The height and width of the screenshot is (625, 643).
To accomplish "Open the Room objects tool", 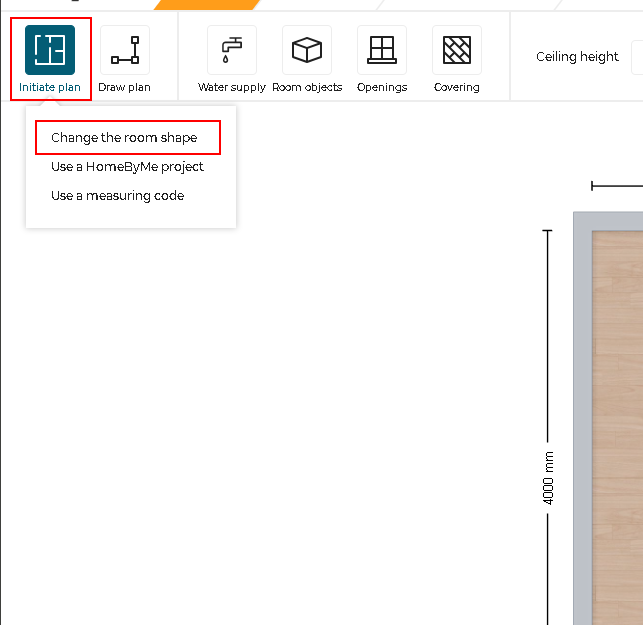I will (307, 50).
